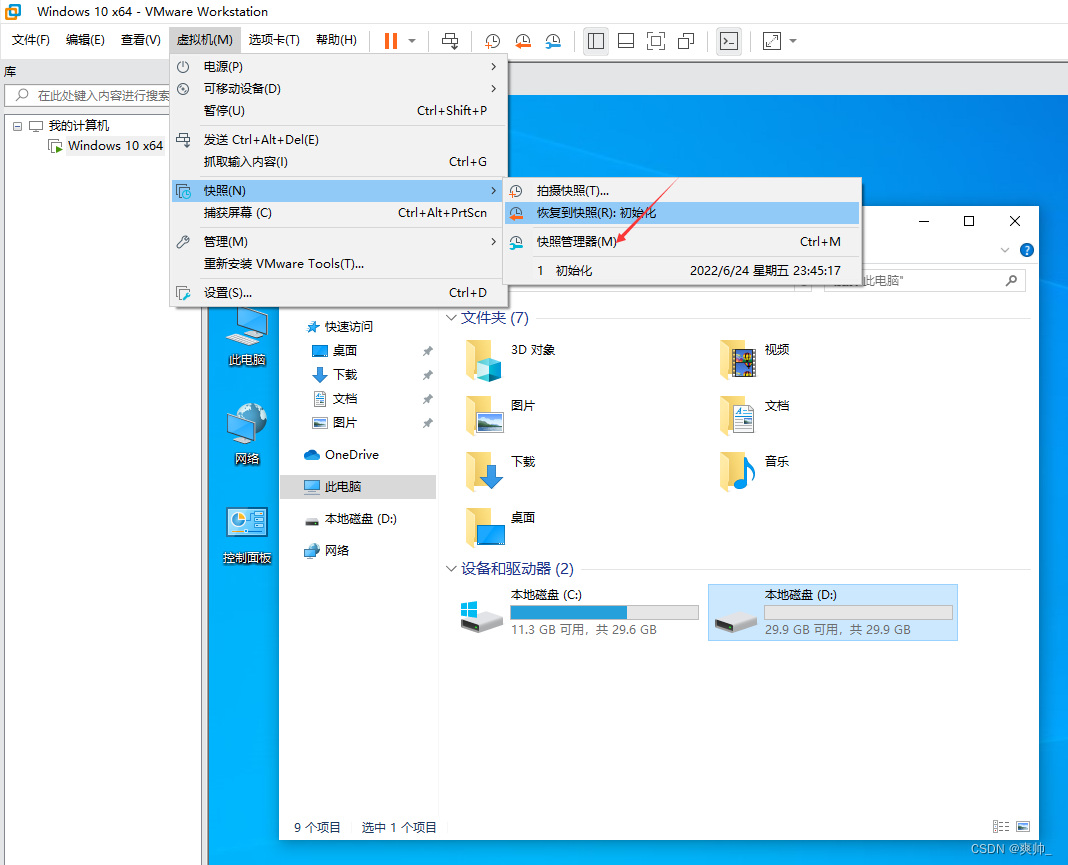Open 设置(S)... menu entry
This screenshot has width=1068, height=865.
pos(339,293)
